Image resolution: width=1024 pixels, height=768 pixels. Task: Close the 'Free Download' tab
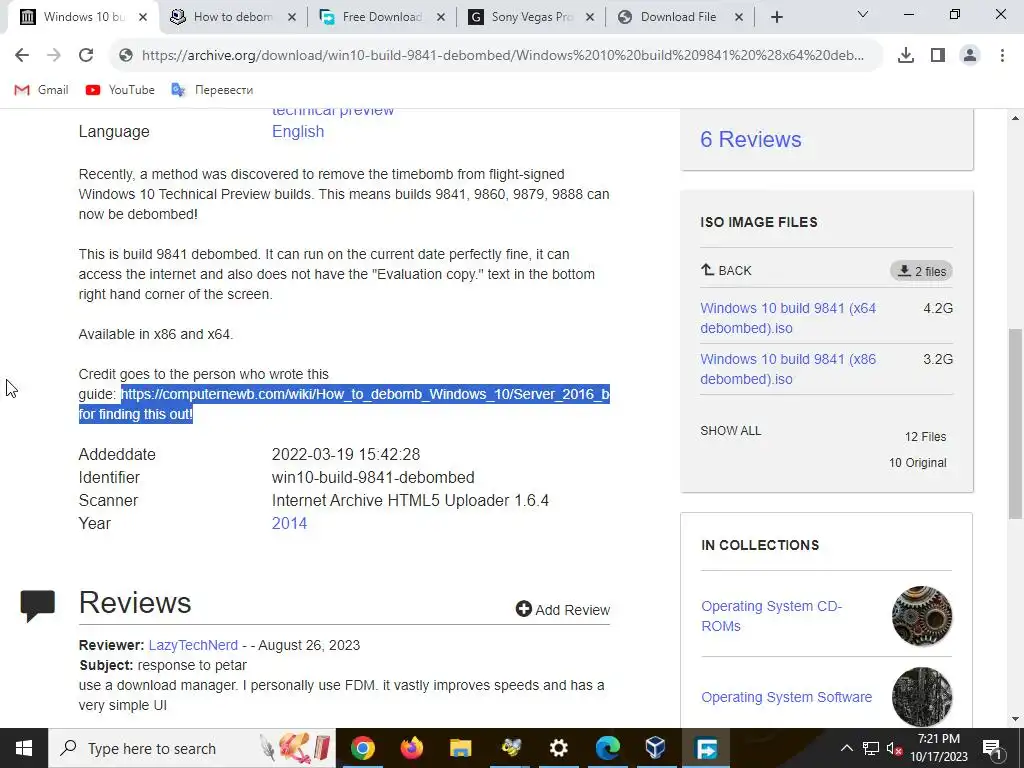coord(441,18)
